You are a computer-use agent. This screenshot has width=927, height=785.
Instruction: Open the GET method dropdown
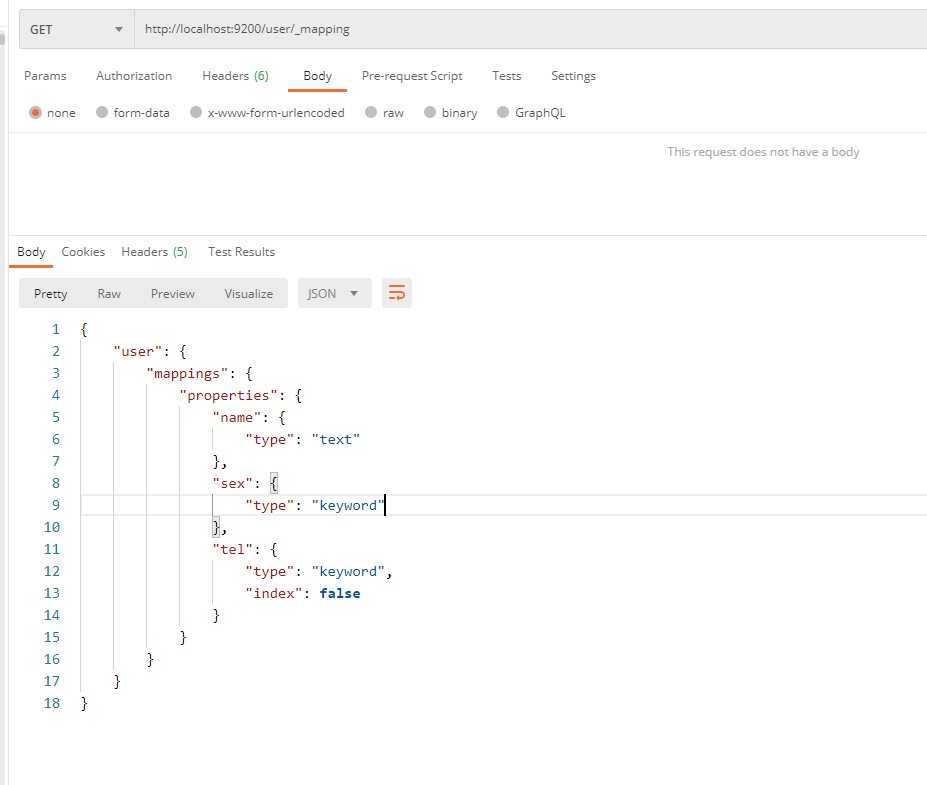[77, 29]
